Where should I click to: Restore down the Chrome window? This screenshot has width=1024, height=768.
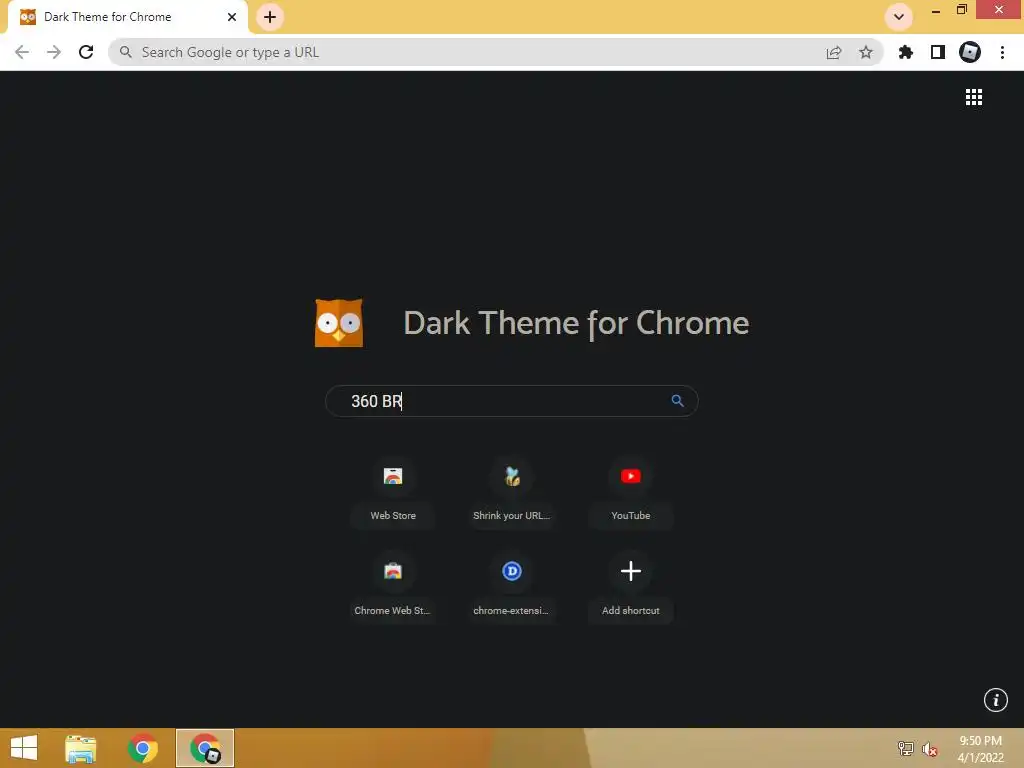[962, 10]
